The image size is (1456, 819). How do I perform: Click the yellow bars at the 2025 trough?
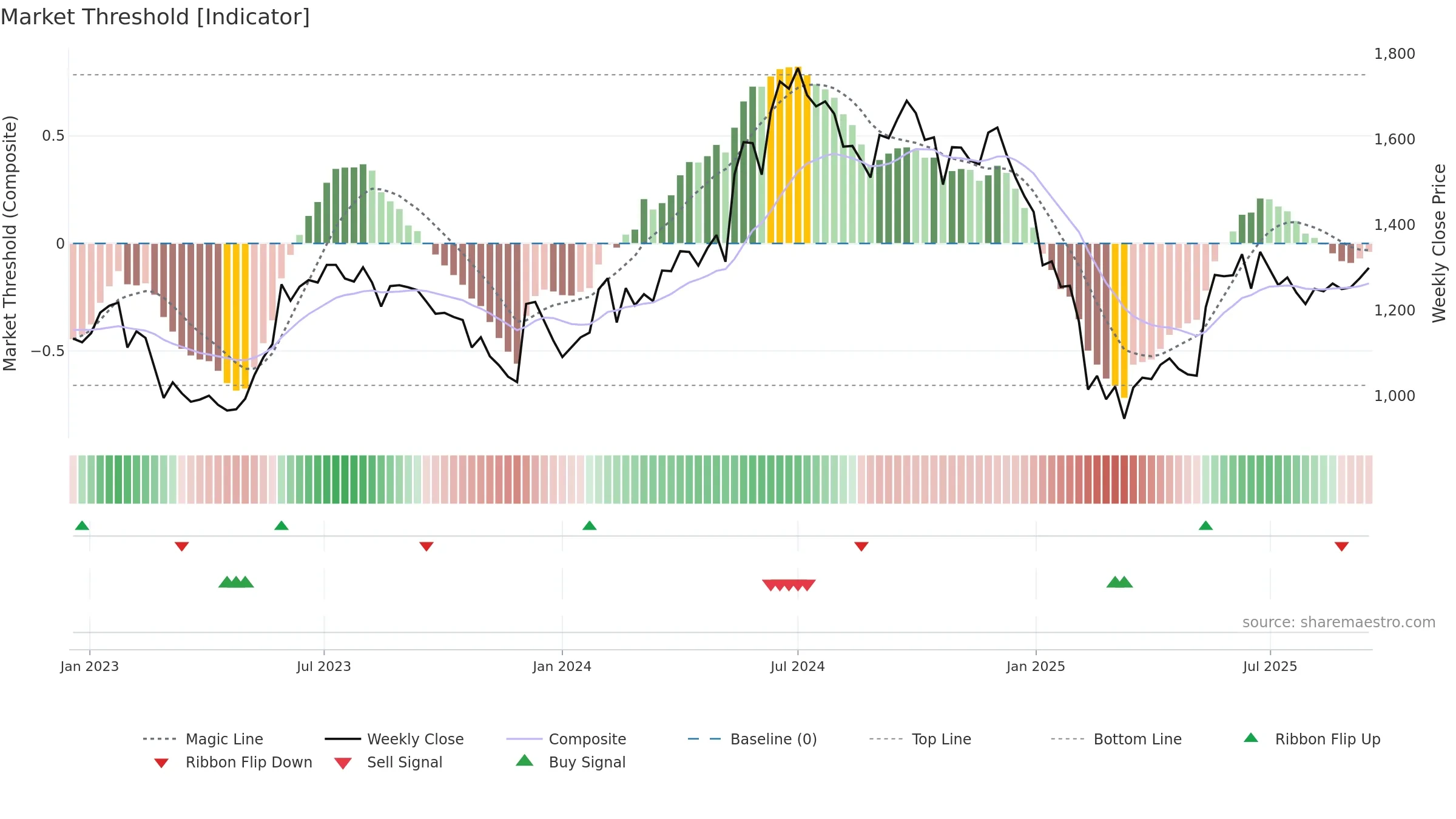(1120, 320)
